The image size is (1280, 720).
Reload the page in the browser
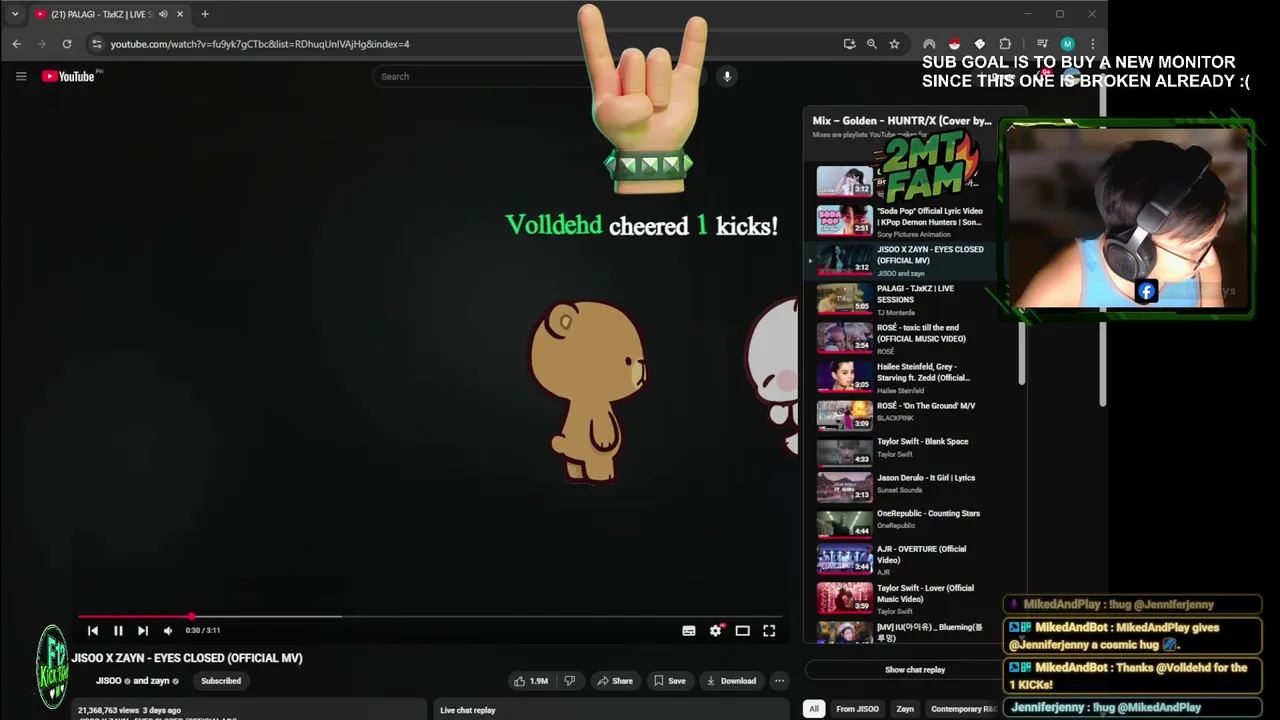click(67, 44)
